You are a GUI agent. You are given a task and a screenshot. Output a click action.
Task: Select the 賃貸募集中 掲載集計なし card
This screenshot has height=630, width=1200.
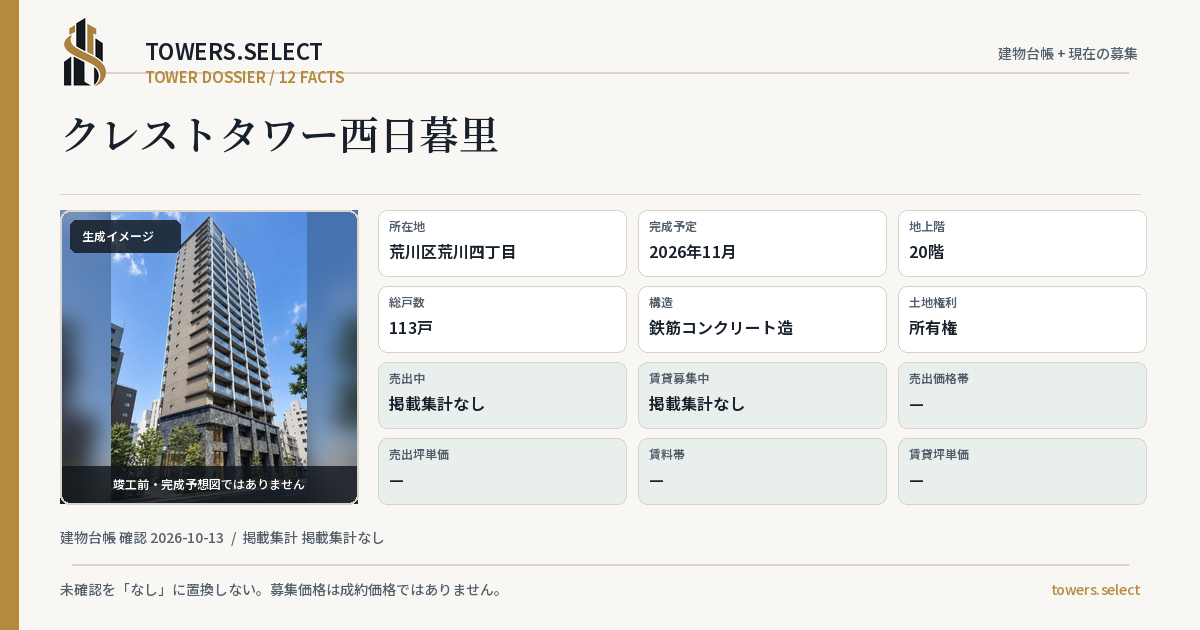coord(762,395)
